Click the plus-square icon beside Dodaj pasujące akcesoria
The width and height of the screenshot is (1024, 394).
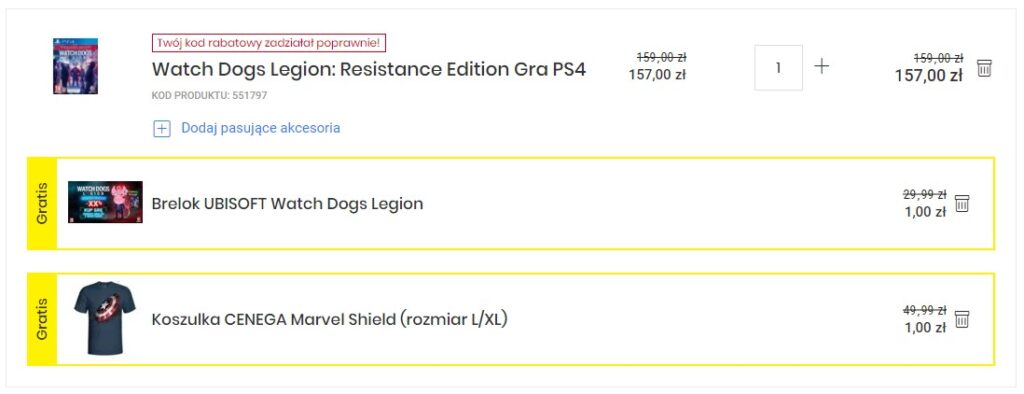161,129
